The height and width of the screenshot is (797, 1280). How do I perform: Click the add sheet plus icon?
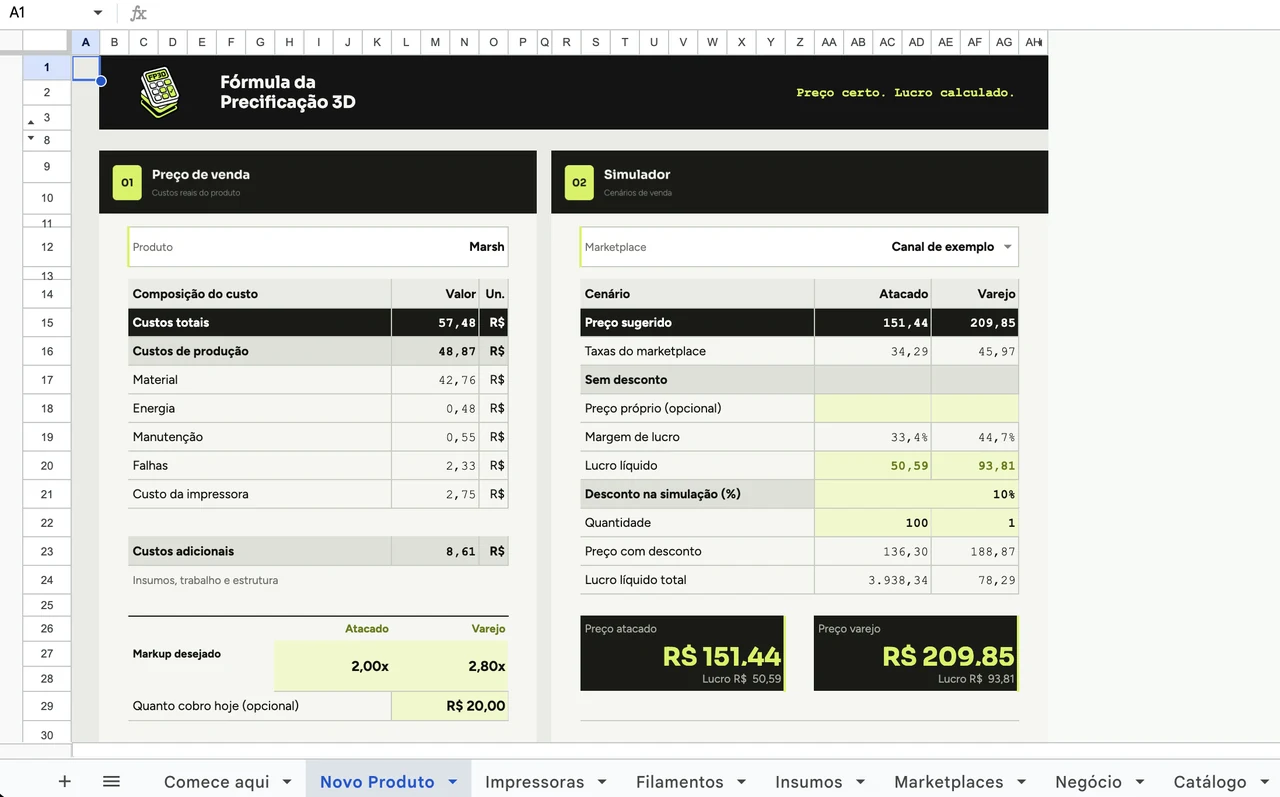pyautogui.click(x=64, y=781)
